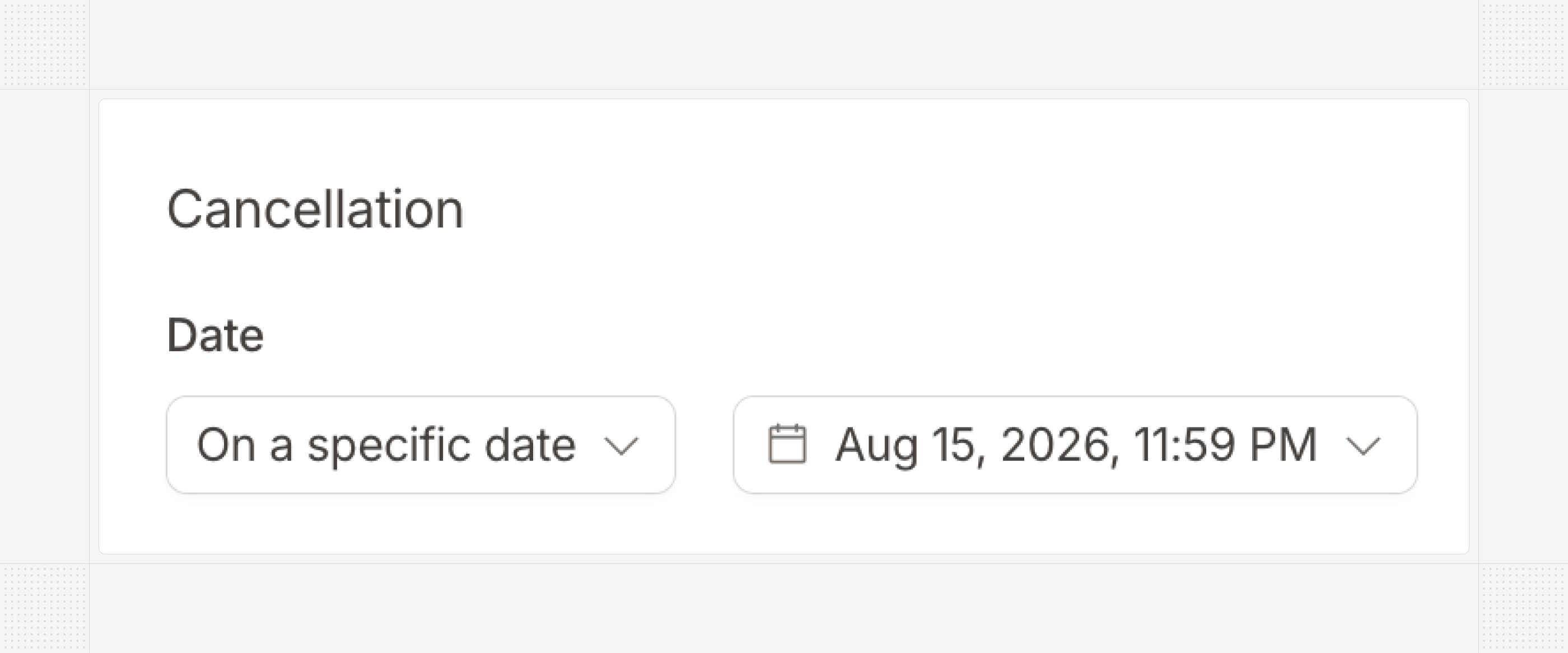
Task: Click the chevron after '11:59 PM'
Action: point(1362,446)
